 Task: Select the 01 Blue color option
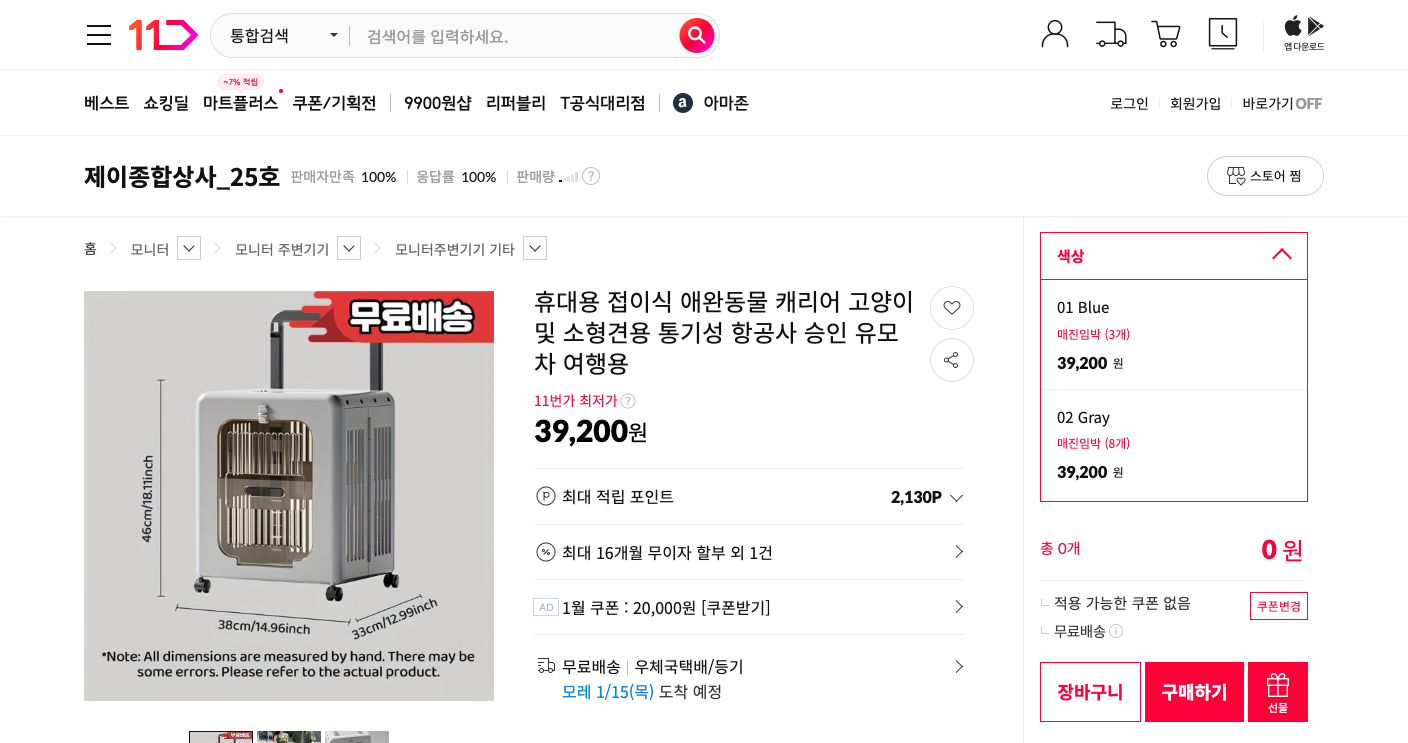coord(1173,335)
